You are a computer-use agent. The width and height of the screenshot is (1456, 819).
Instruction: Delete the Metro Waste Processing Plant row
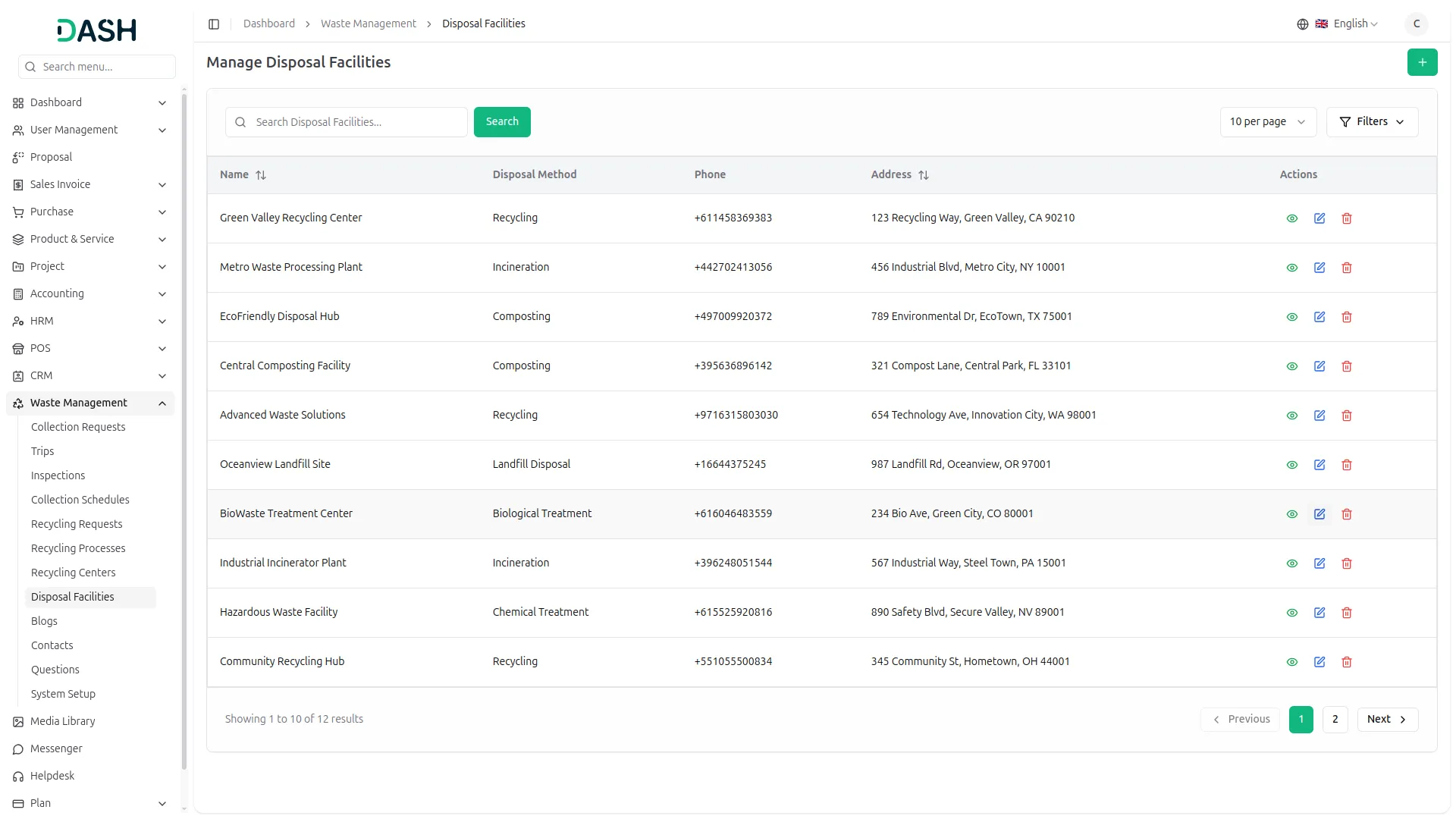pos(1347,268)
